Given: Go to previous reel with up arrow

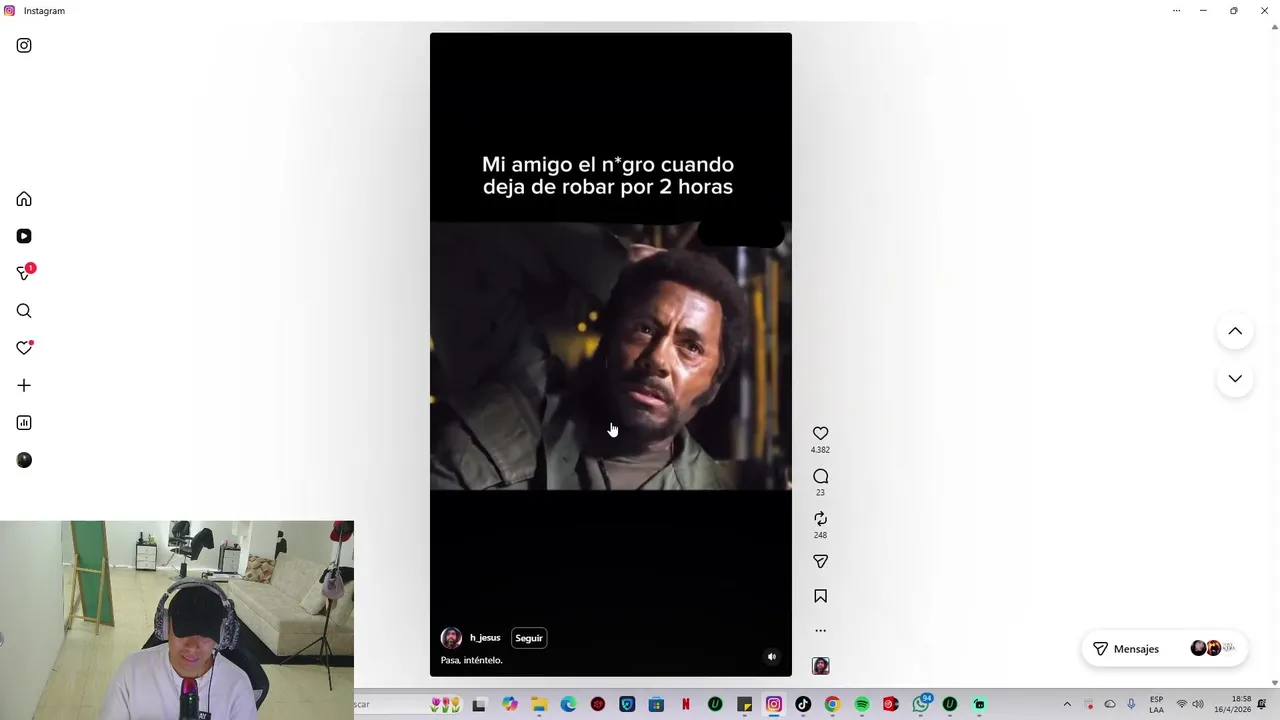Looking at the screenshot, I should coord(1235,331).
